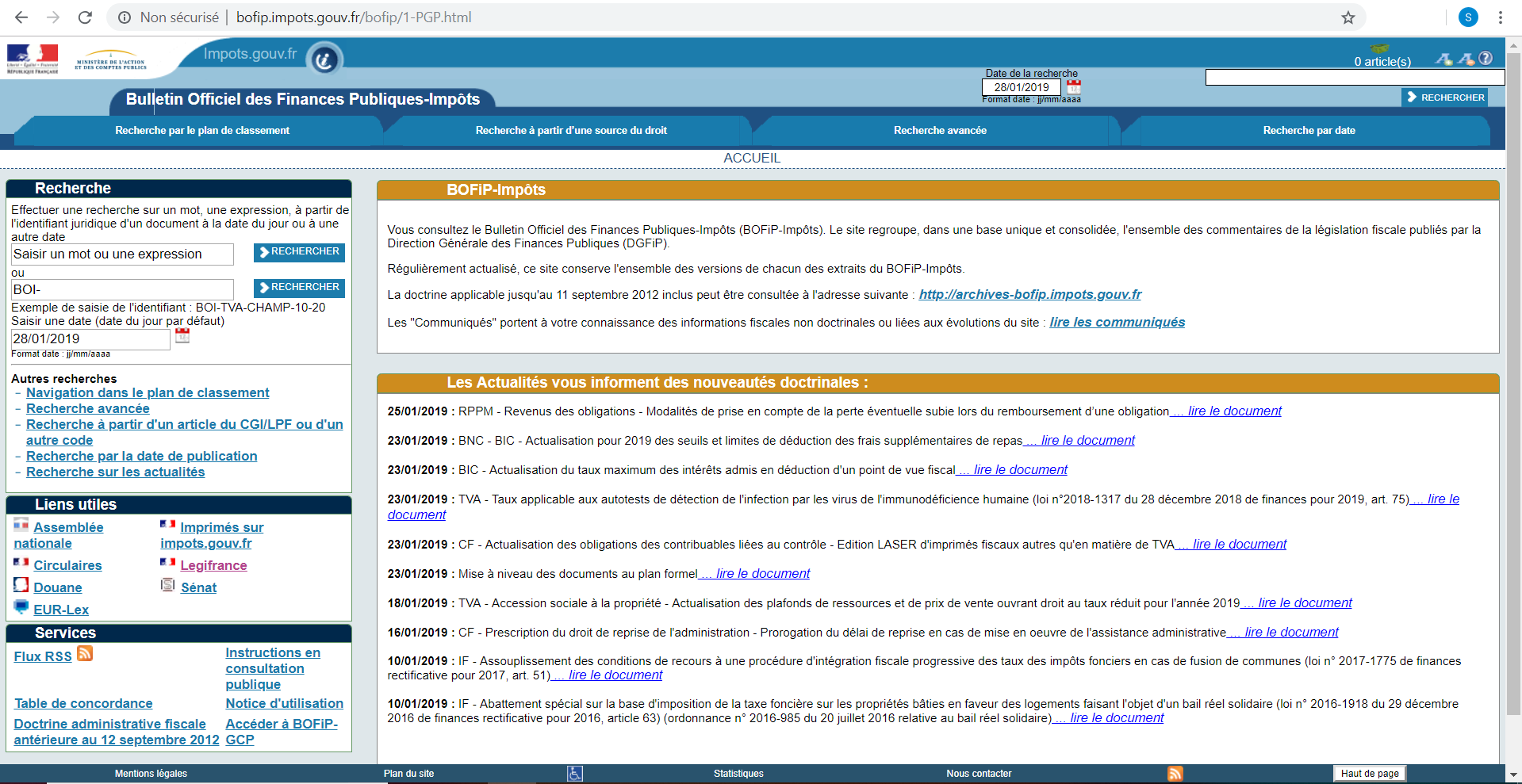1522x784 pixels.
Task: Click the Legifrance flag icon
Action: 168,562
